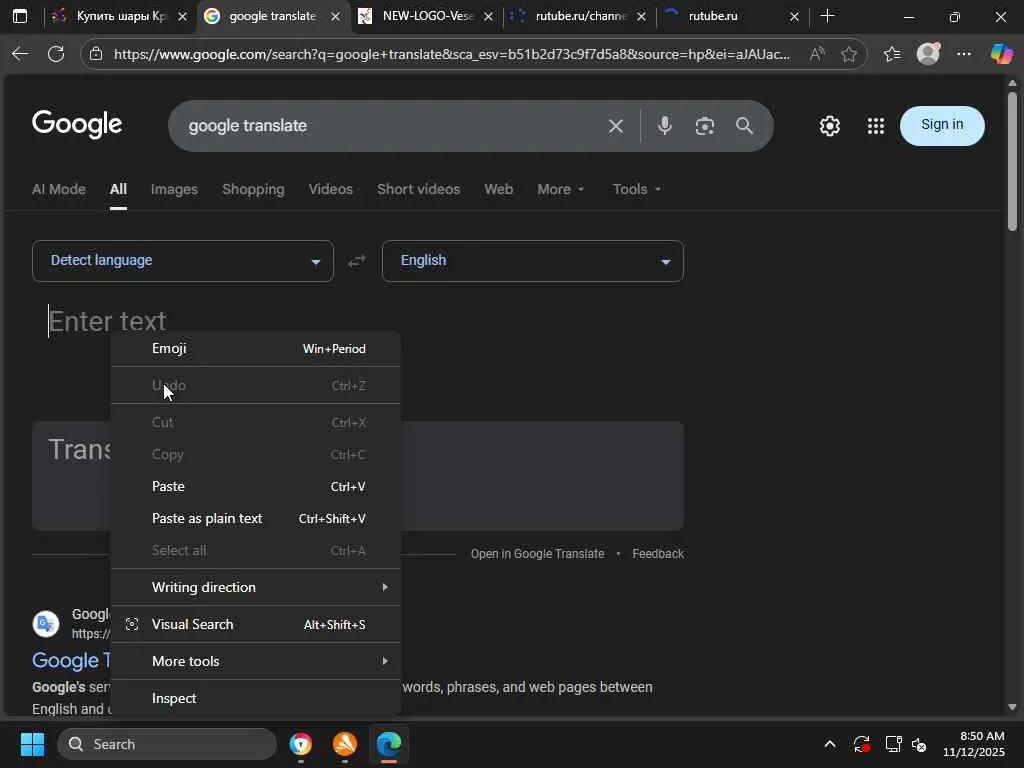This screenshot has width=1024, height=768.
Task: Choose Emoji from context menu
Action: (x=255, y=349)
